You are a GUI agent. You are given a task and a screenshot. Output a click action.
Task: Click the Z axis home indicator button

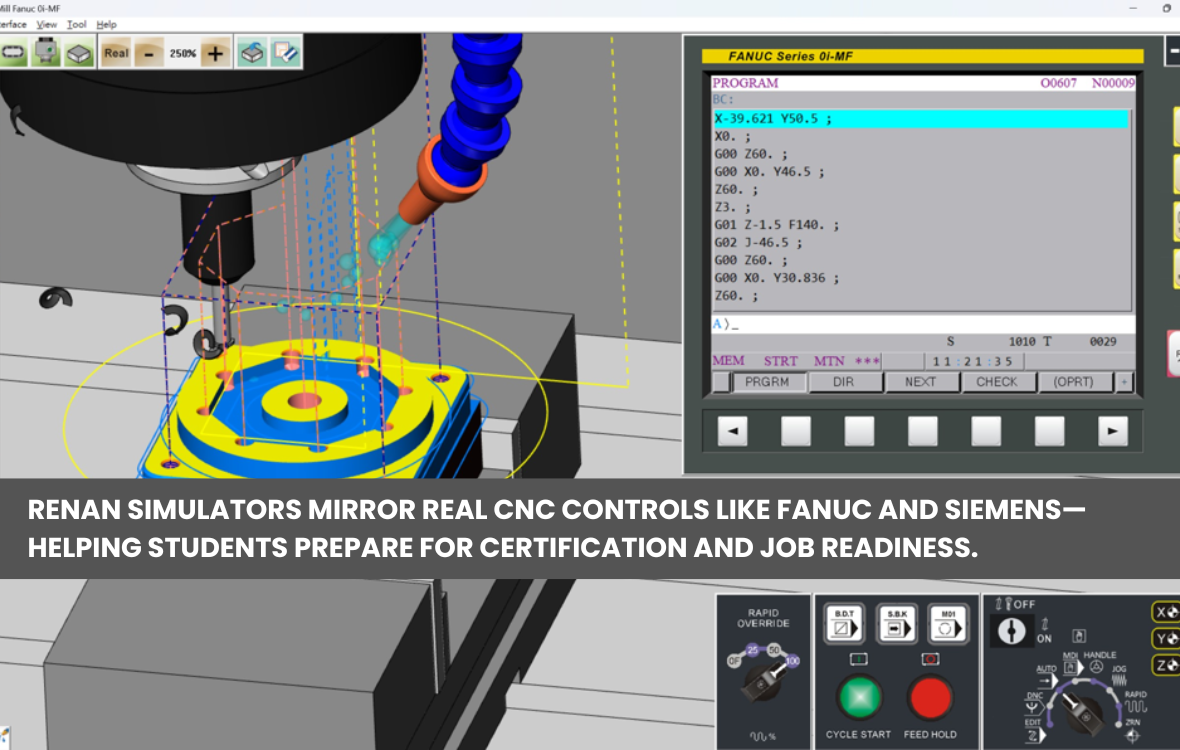pyautogui.click(x=1166, y=665)
